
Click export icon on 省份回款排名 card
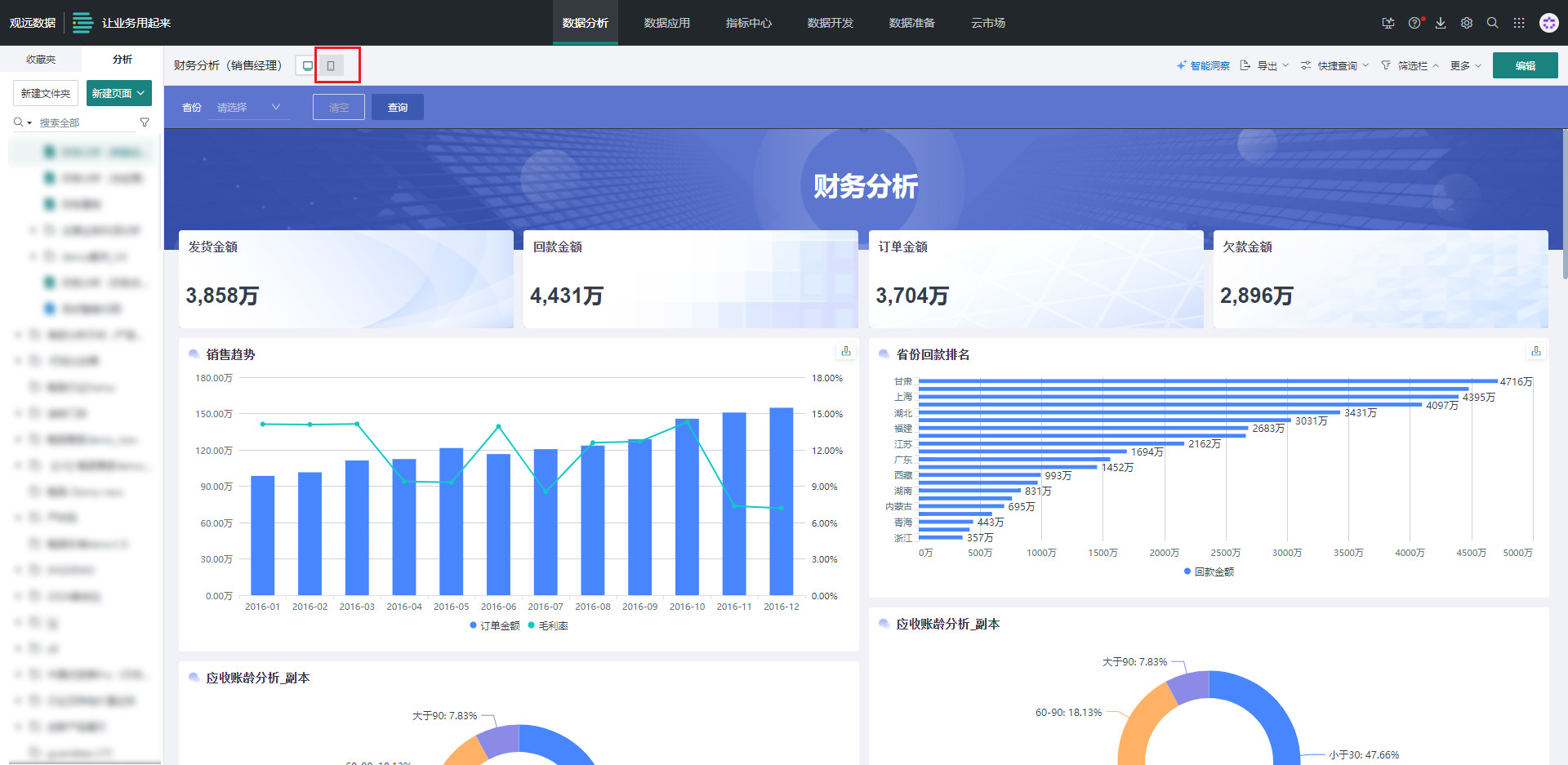coord(1536,351)
